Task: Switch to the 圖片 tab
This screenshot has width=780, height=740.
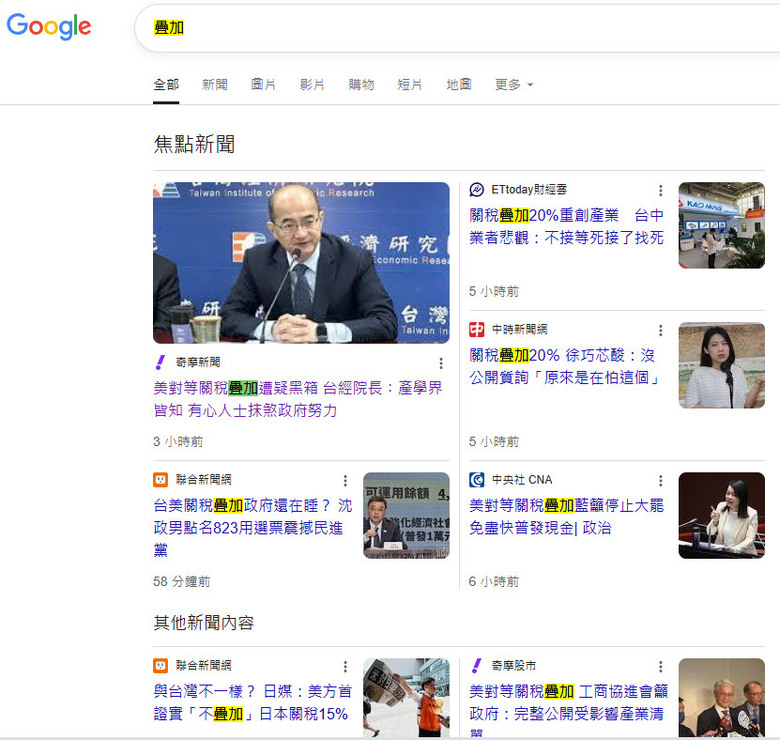Action: coord(263,85)
